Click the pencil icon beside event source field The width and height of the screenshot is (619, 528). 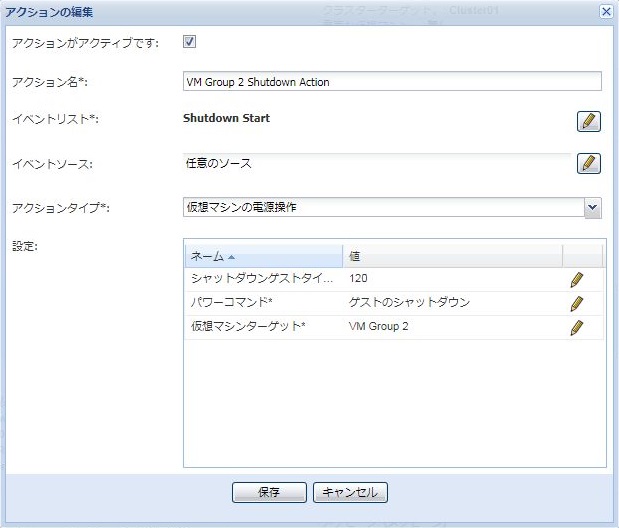pyautogui.click(x=589, y=163)
